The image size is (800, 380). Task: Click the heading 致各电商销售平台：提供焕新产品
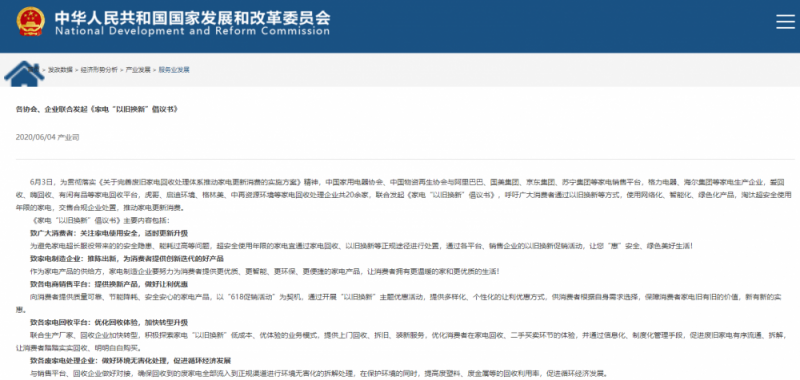click(109, 284)
